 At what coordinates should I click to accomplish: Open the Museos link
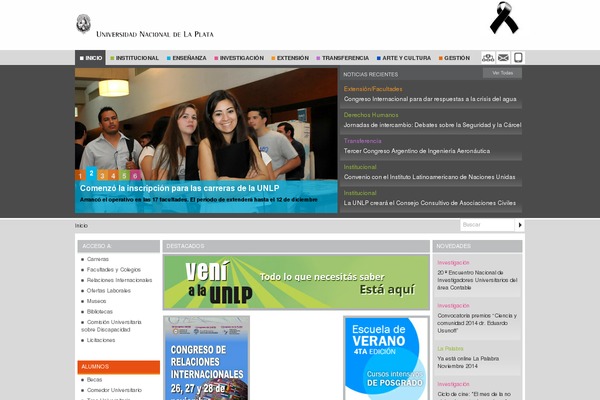(x=96, y=301)
